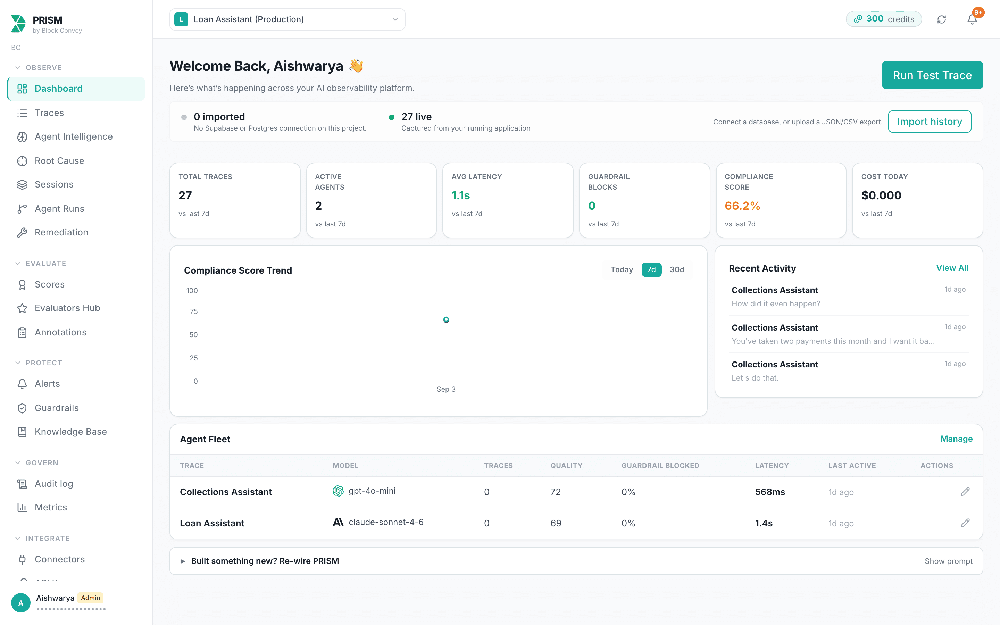Click the Run Test Trace button

(x=932, y=75)
